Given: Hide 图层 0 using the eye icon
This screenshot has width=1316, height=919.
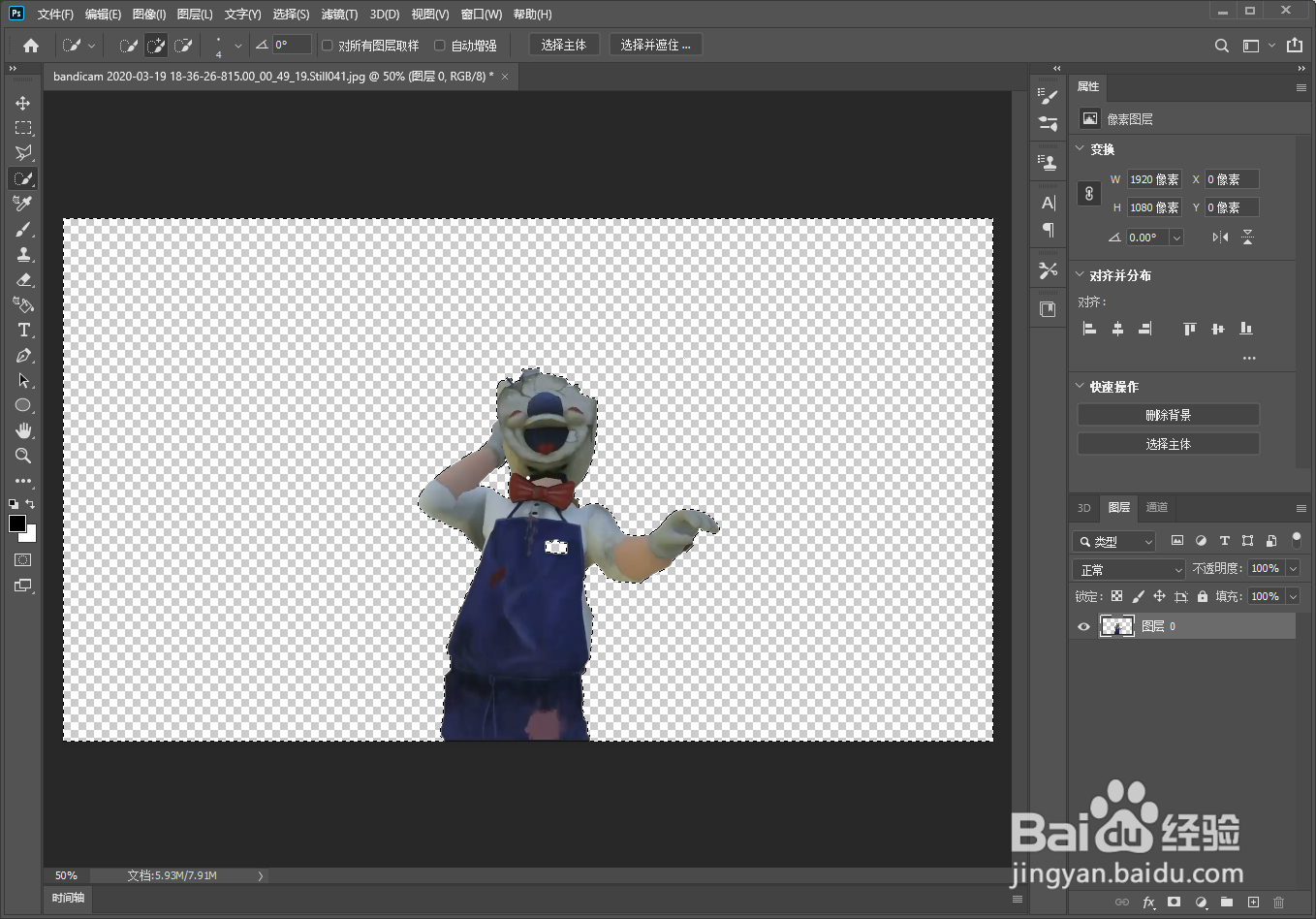Looking at the screenshot, I should (x=1083, y=627).
